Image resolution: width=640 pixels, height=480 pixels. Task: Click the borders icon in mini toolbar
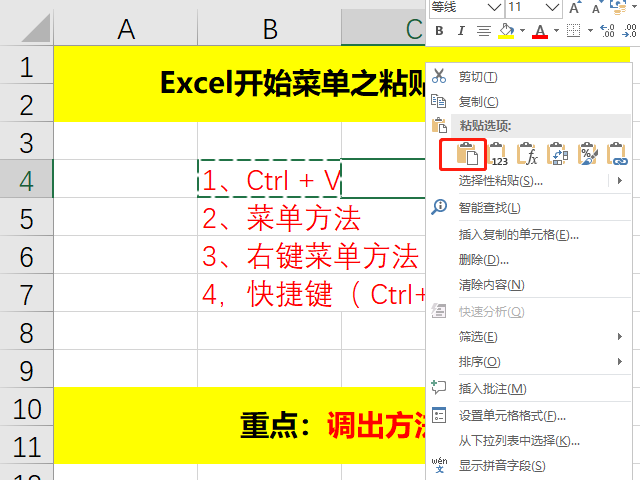573,31
